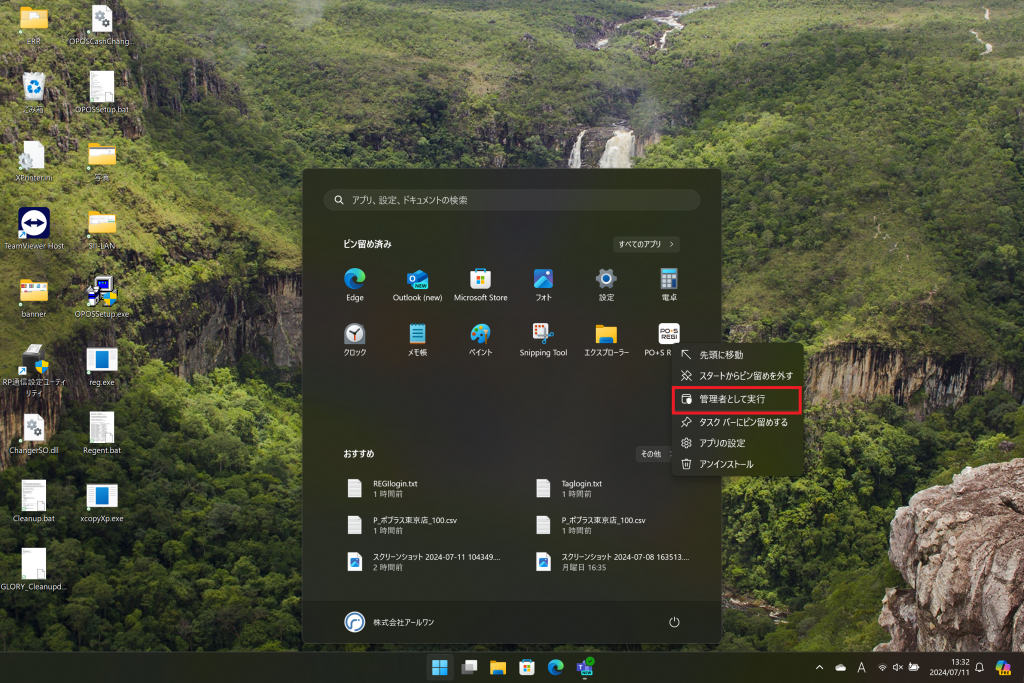Expand すべてのアプリ list
Screen dimensions: 1024x683
tap(646, 244)
